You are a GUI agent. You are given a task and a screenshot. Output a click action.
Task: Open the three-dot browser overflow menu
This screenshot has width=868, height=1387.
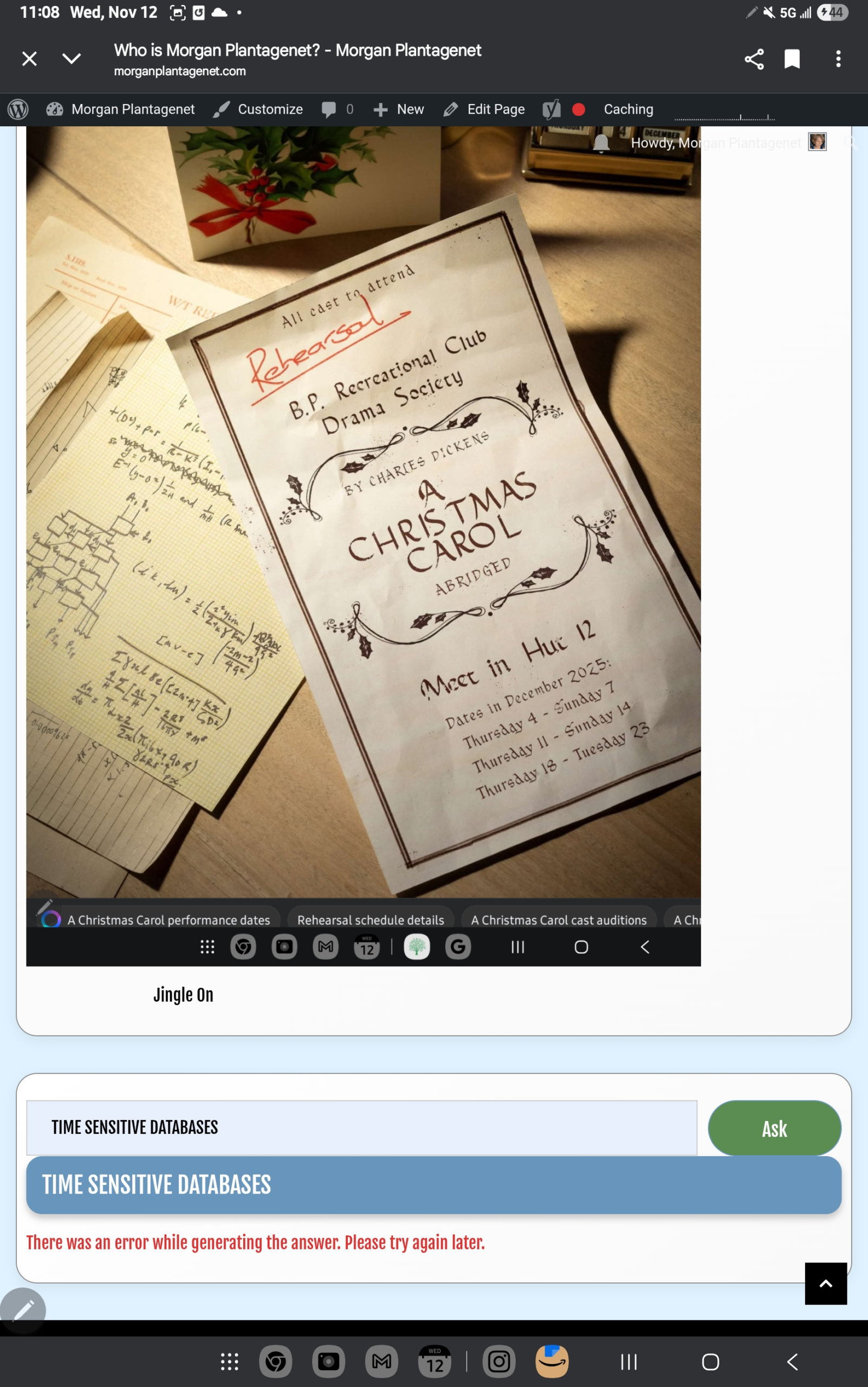click(x=838, y=59)
